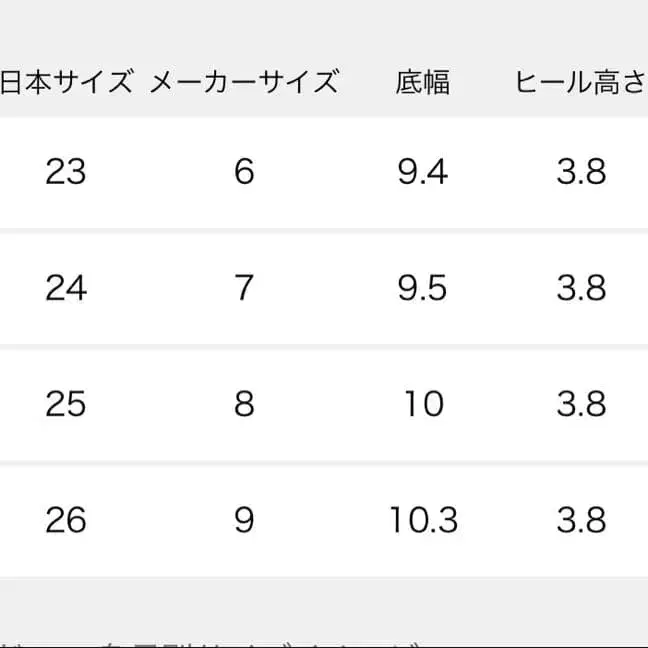Click Japan size 24 cell

pyautogui.click(x=66, y=289)
